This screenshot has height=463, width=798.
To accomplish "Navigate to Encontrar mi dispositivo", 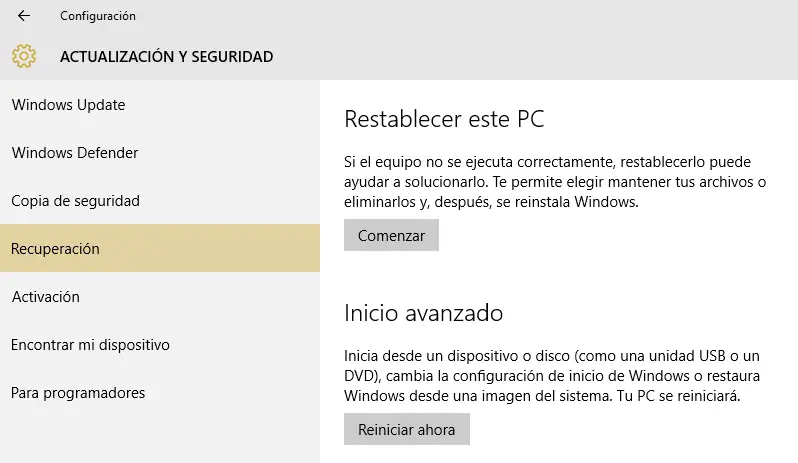I will (90, 345).
